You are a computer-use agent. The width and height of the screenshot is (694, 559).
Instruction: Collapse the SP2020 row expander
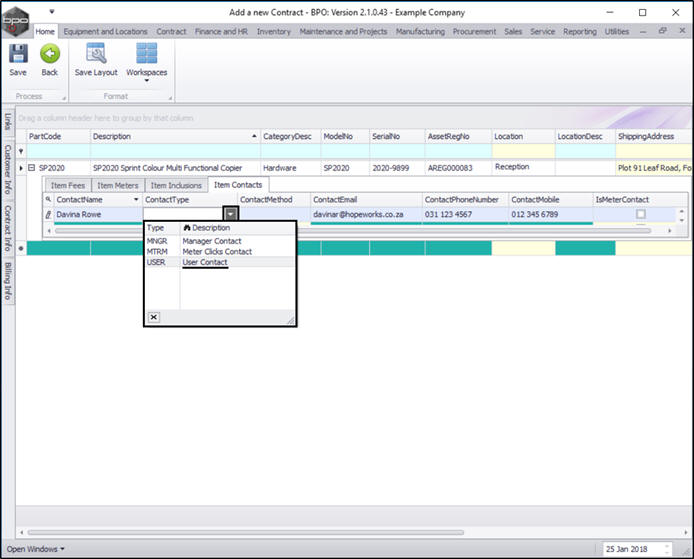coord(31,168)
